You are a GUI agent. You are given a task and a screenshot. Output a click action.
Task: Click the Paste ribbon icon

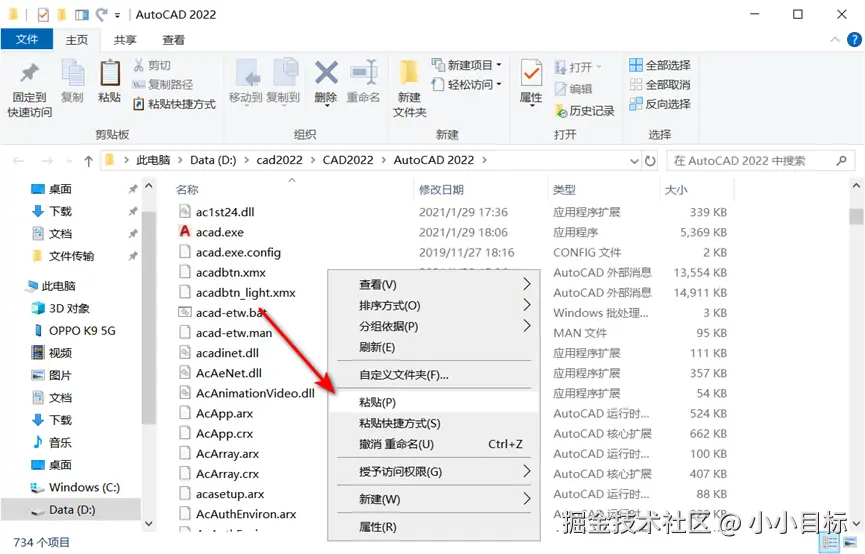click(x=109, y=73)
